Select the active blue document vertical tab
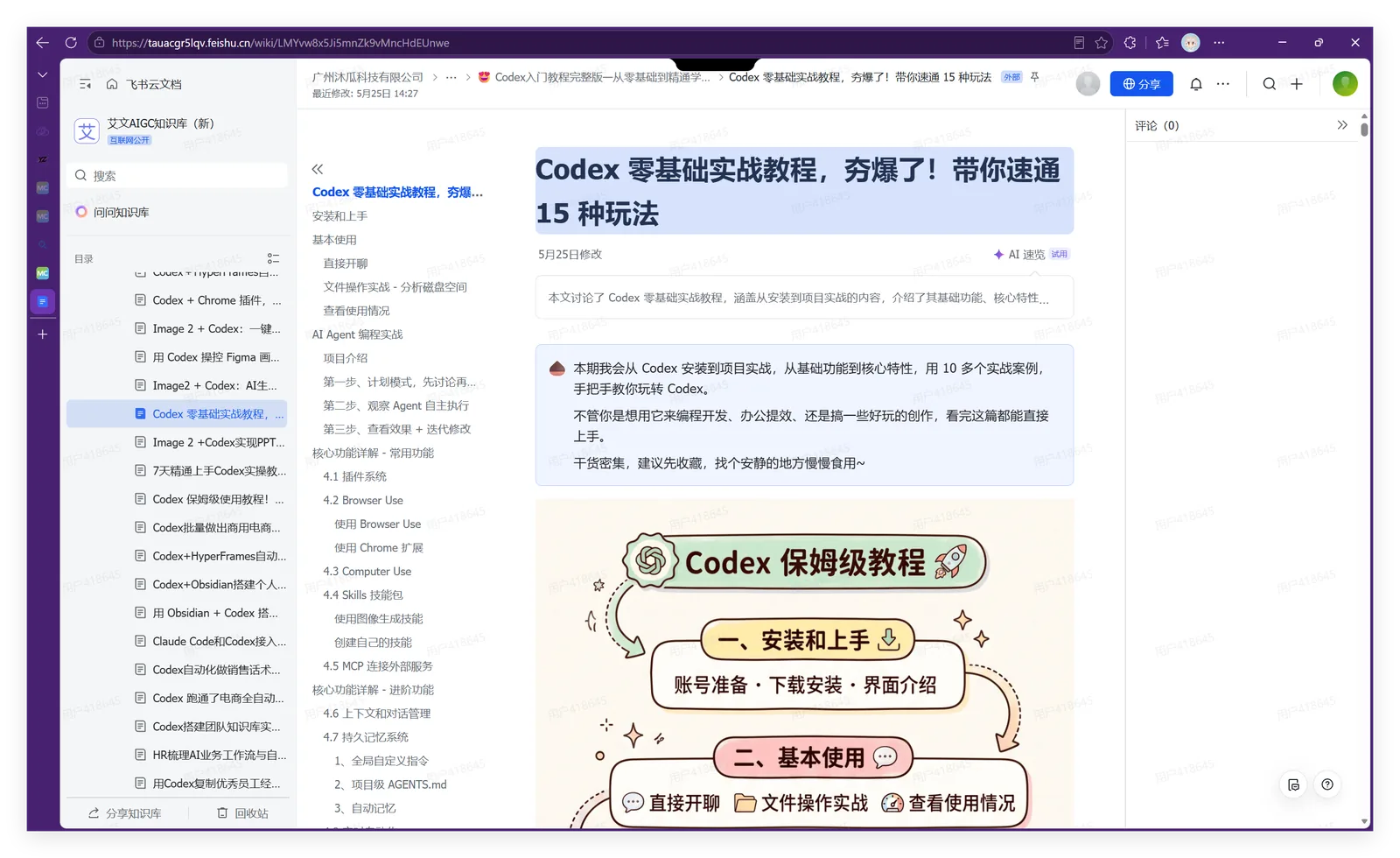1400x858 pixels. point(42,302)
